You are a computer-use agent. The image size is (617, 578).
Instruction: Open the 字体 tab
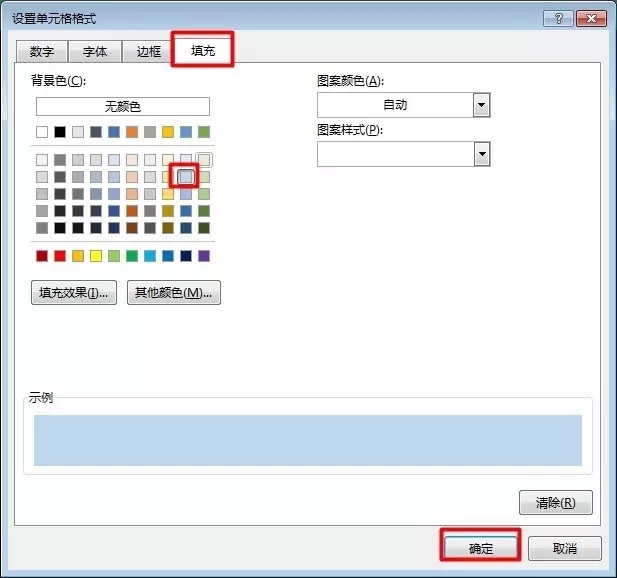(95, 51)
